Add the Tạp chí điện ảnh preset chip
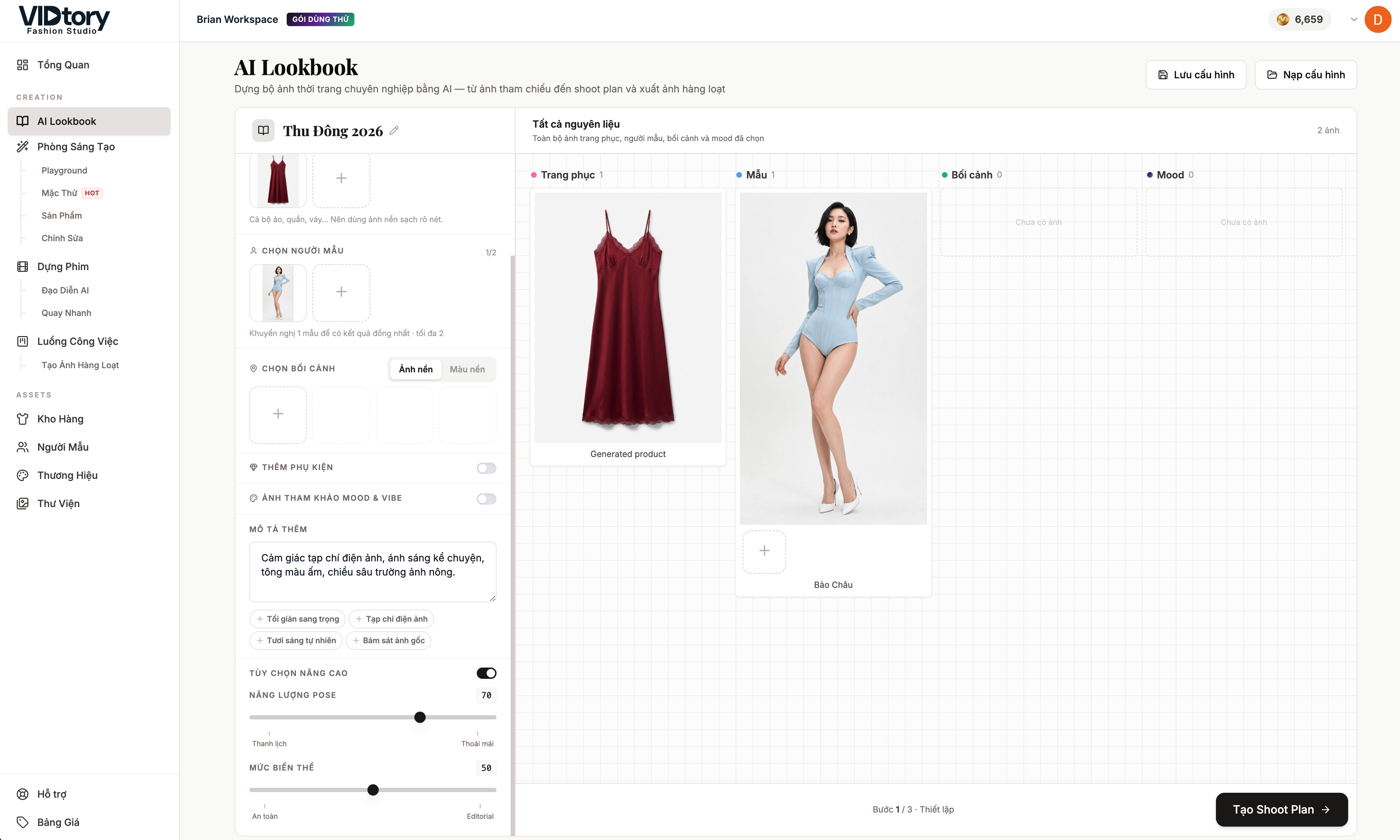The image size is (1400, 840). 391,619
